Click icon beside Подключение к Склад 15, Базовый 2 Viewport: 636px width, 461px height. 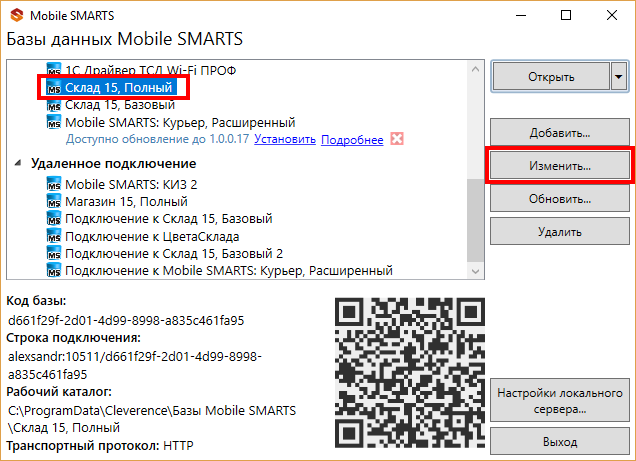pyautogui.click(x=54, y=253)
